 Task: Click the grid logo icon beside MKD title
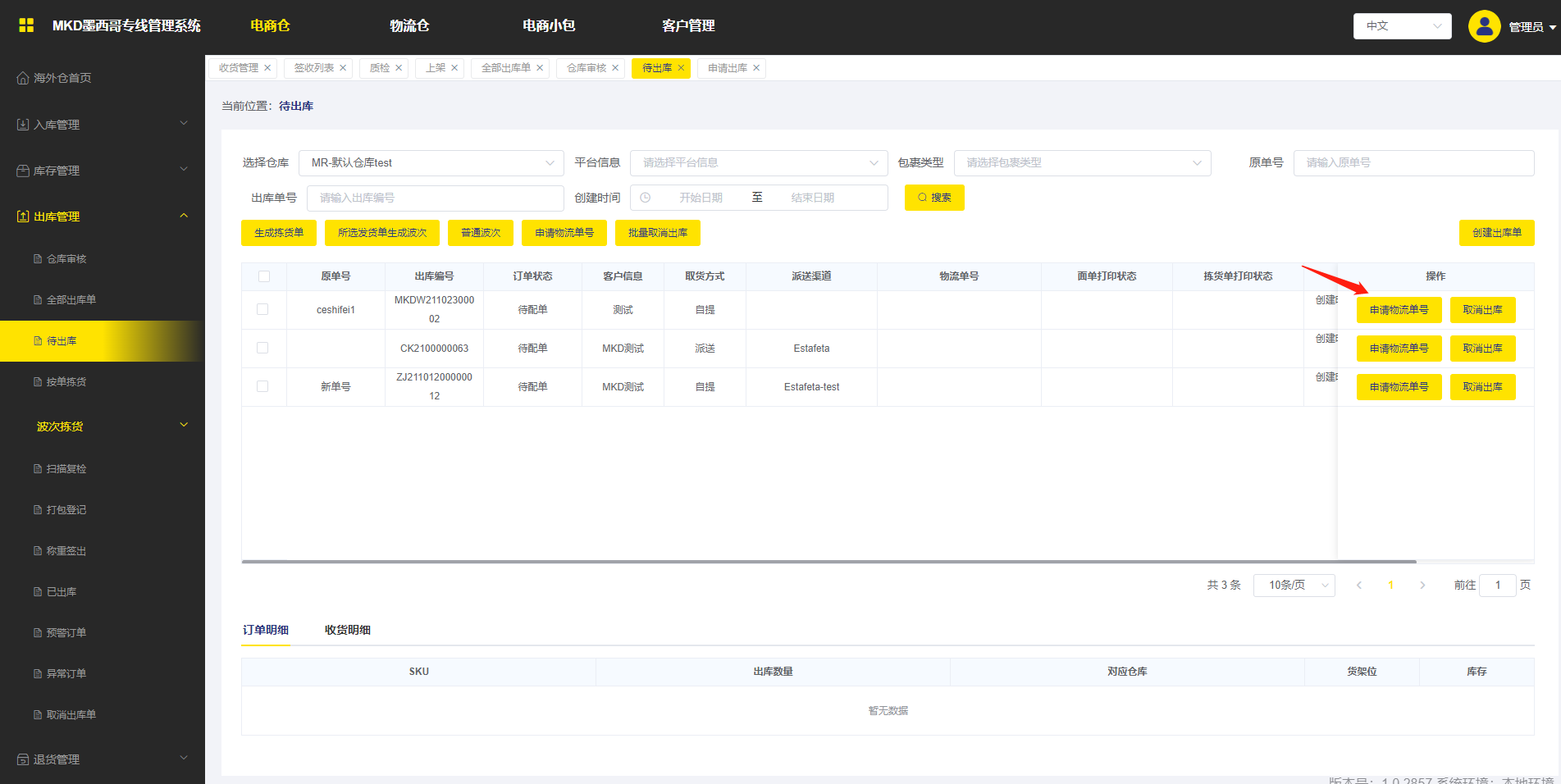(26, 25)
